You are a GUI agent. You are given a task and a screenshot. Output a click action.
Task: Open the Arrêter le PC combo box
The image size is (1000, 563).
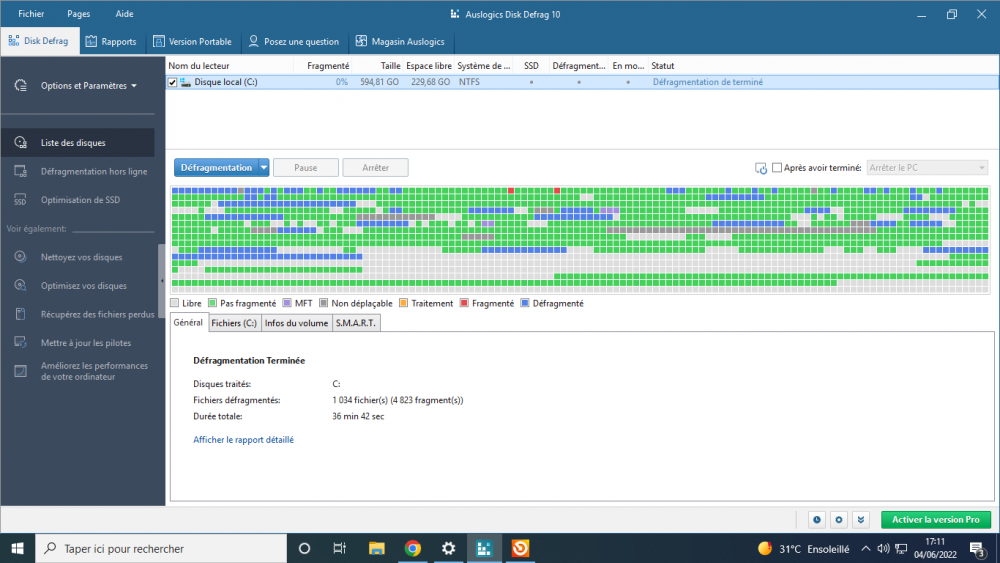[927, 168]
